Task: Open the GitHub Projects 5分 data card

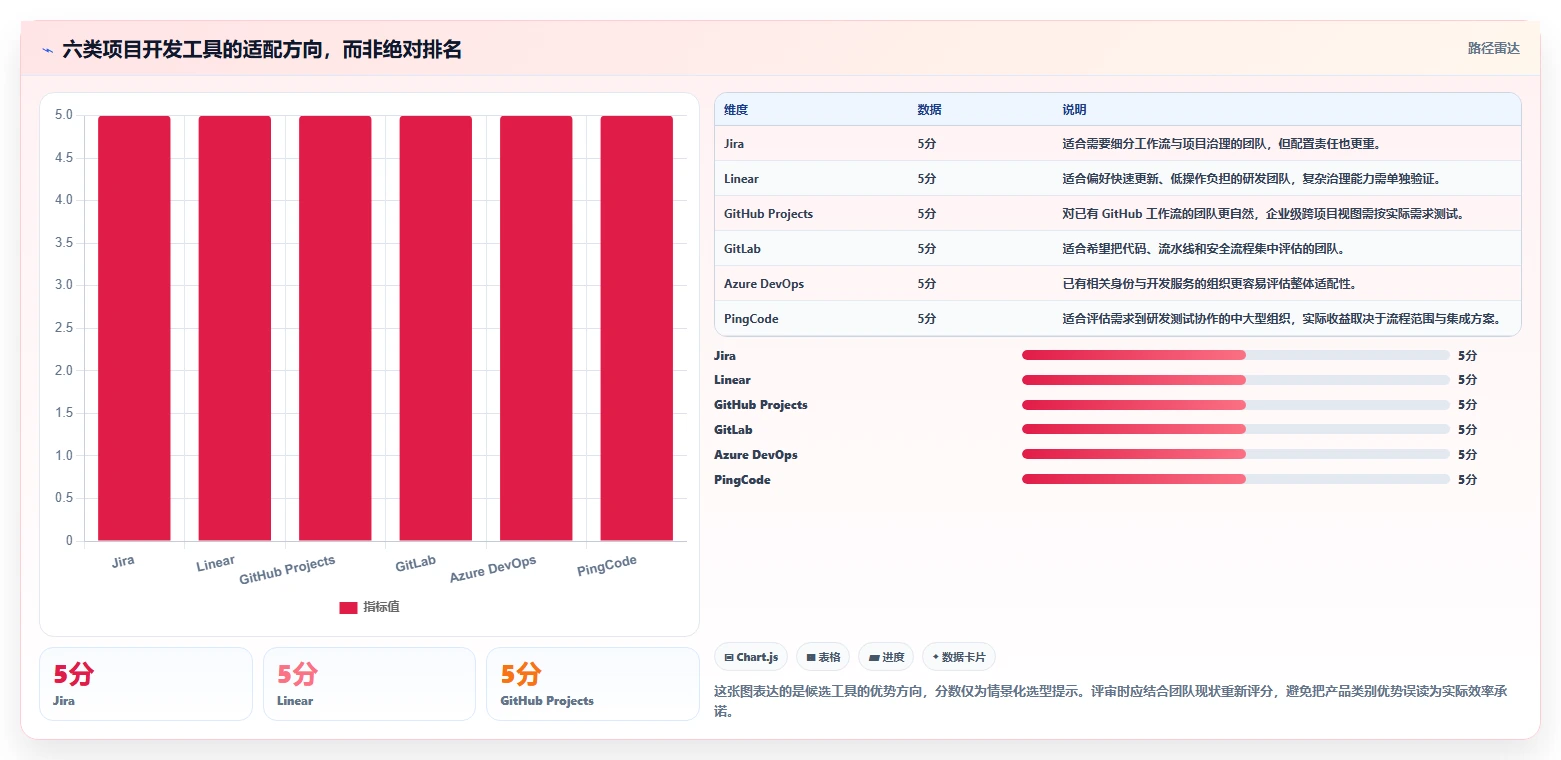Action: 593,684
